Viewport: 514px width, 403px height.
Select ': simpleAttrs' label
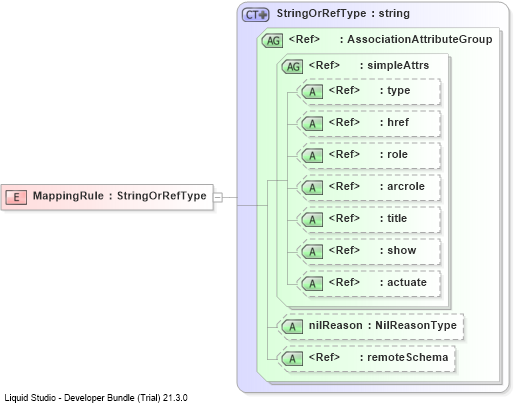point(394,65)
